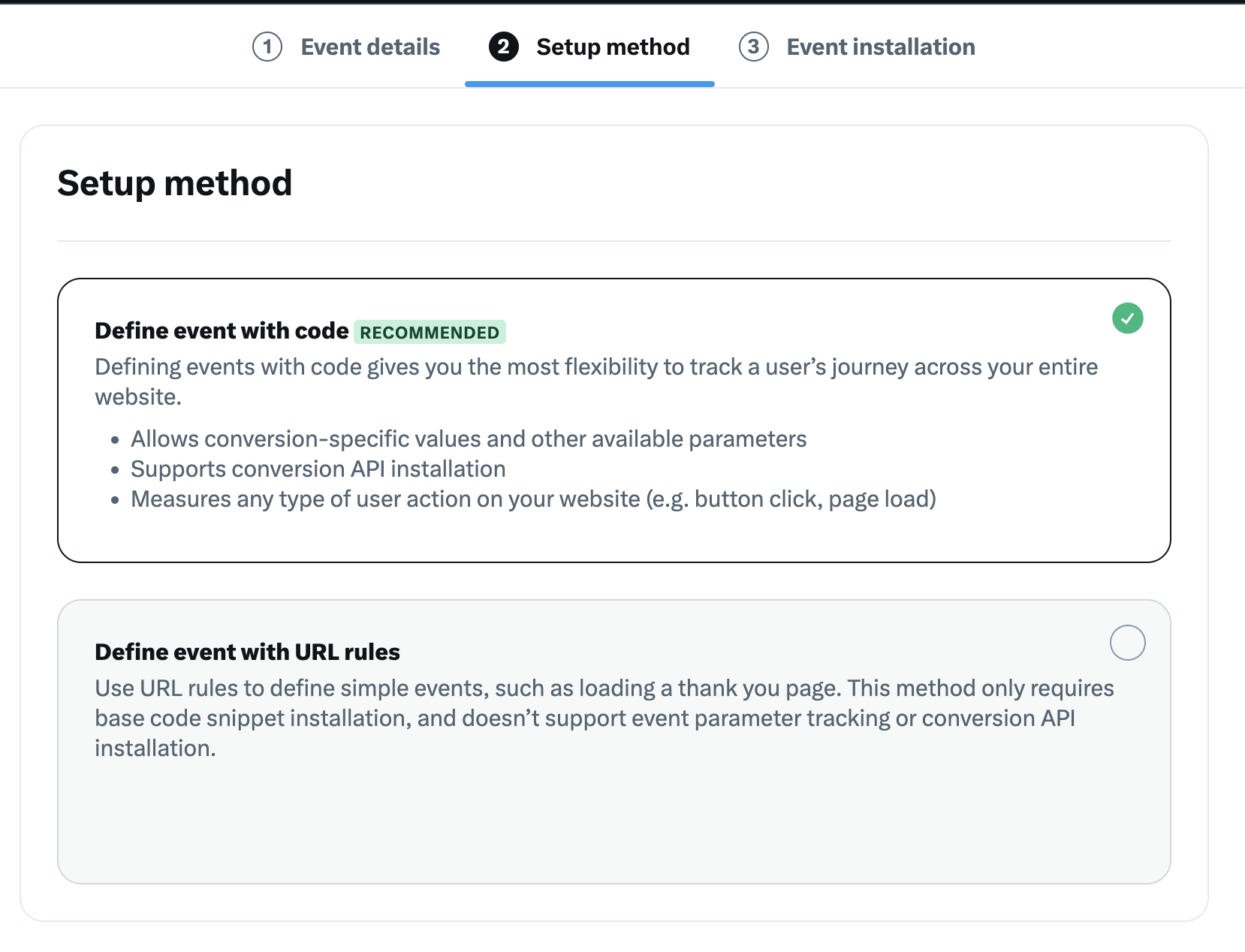The image size is (1245, 952).
Task: Click the step 1 circle icon
Action: tap(267, 47)
